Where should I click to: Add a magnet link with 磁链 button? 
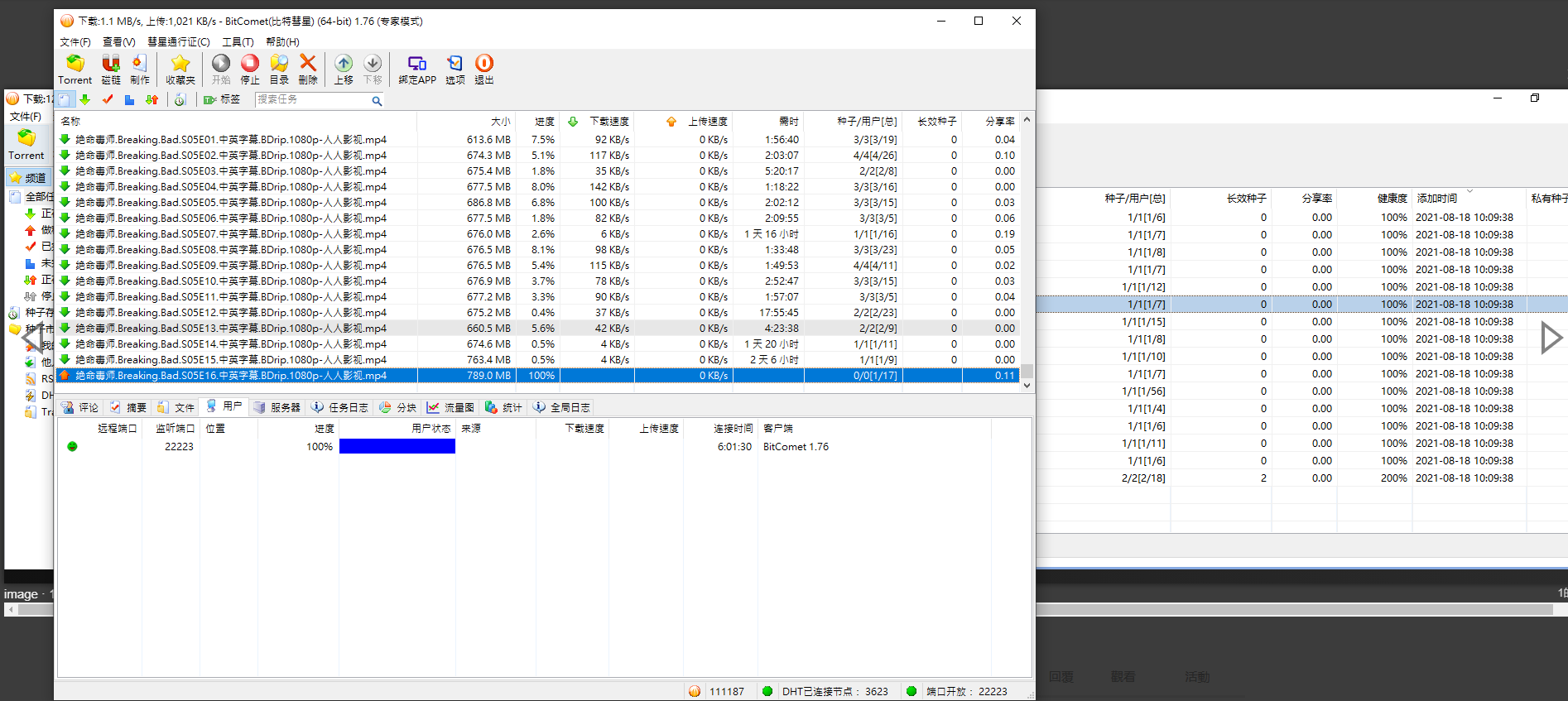(x=111, y=70)
